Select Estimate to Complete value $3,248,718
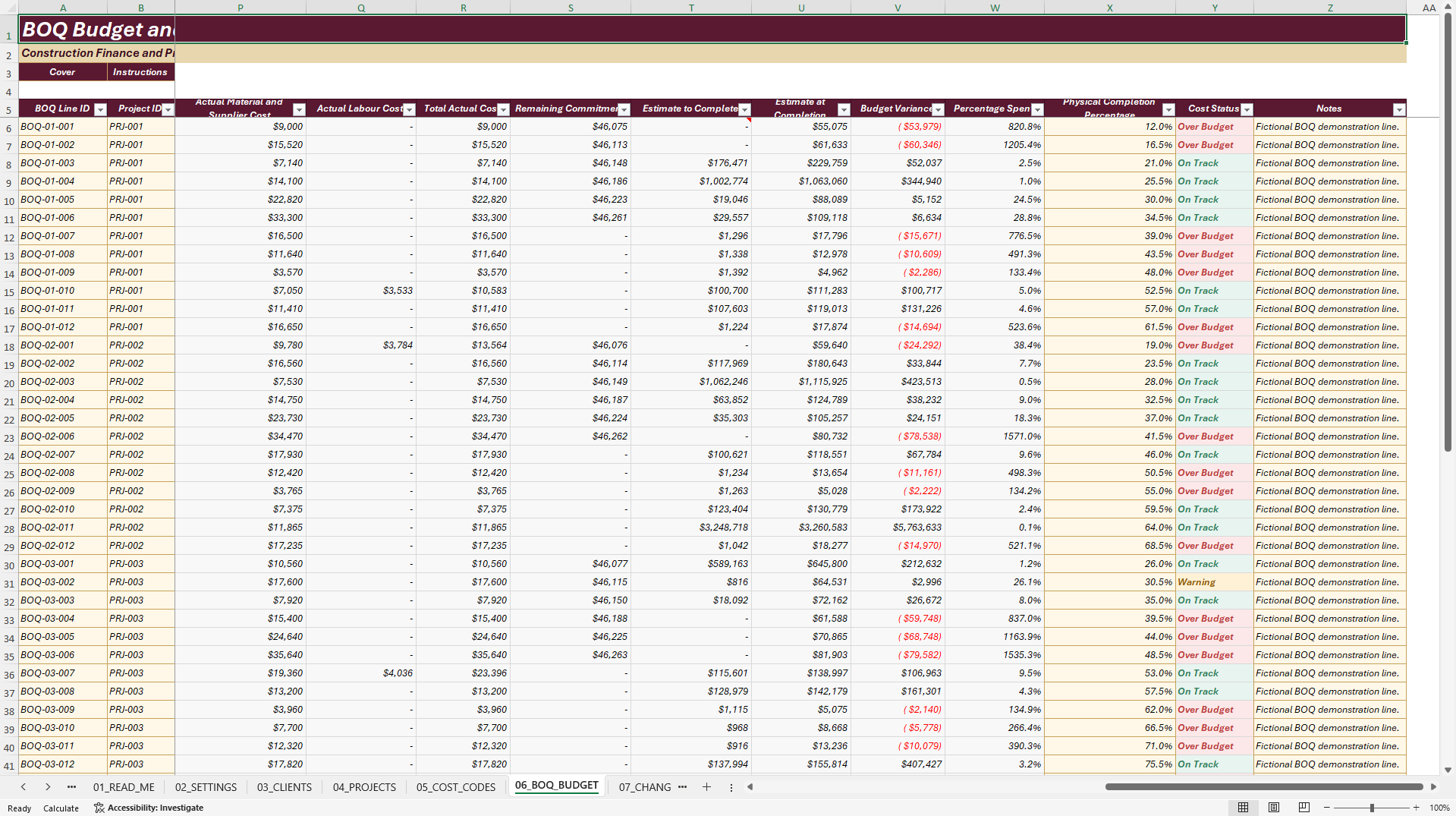The height and width of the screenshot is (816, 1456). (691, 528)
